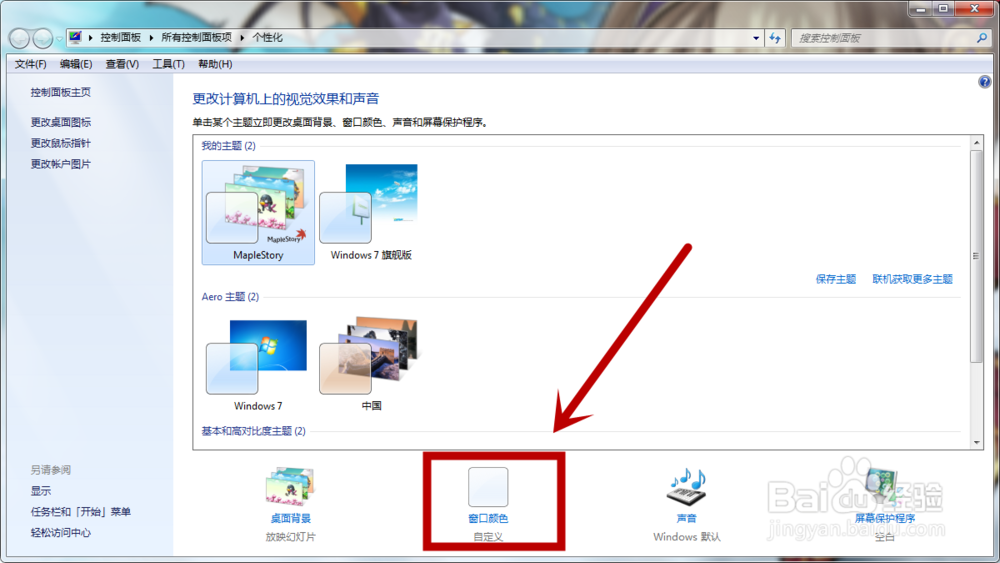Click 我的主题 (2) group header

tap(228, 146)
